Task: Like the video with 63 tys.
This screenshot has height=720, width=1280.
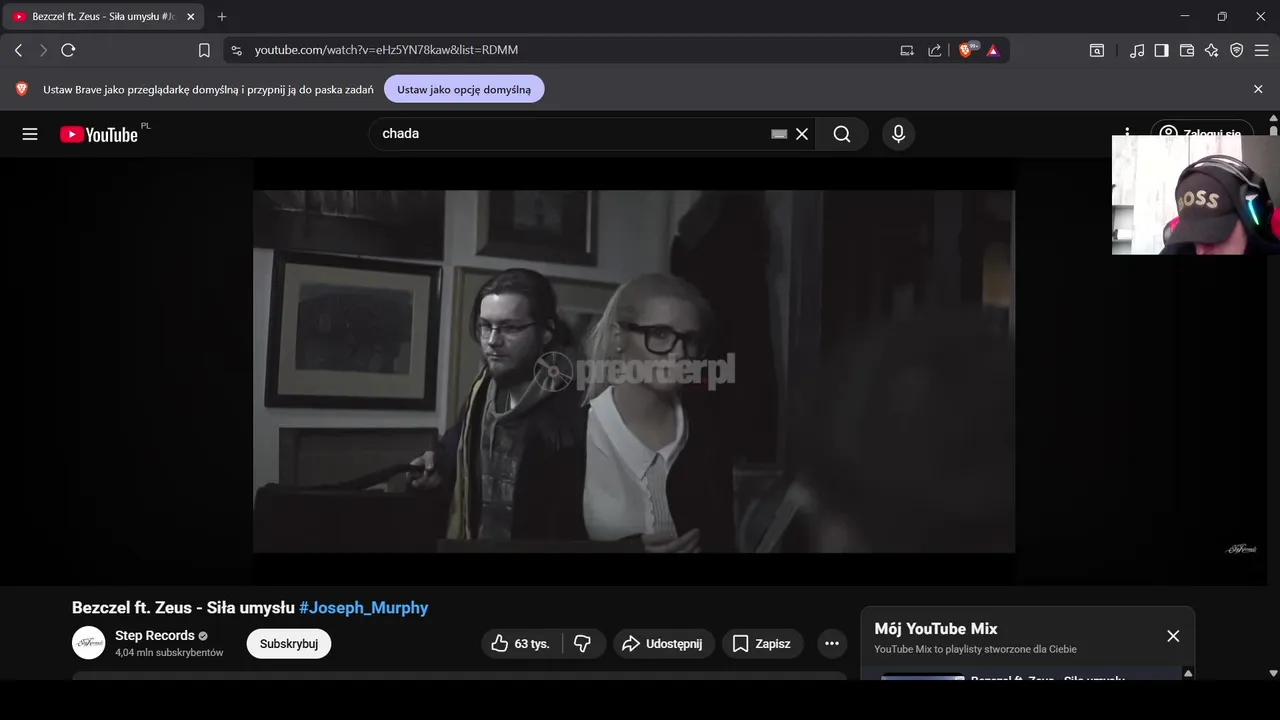Action: (x=521, y=644)
